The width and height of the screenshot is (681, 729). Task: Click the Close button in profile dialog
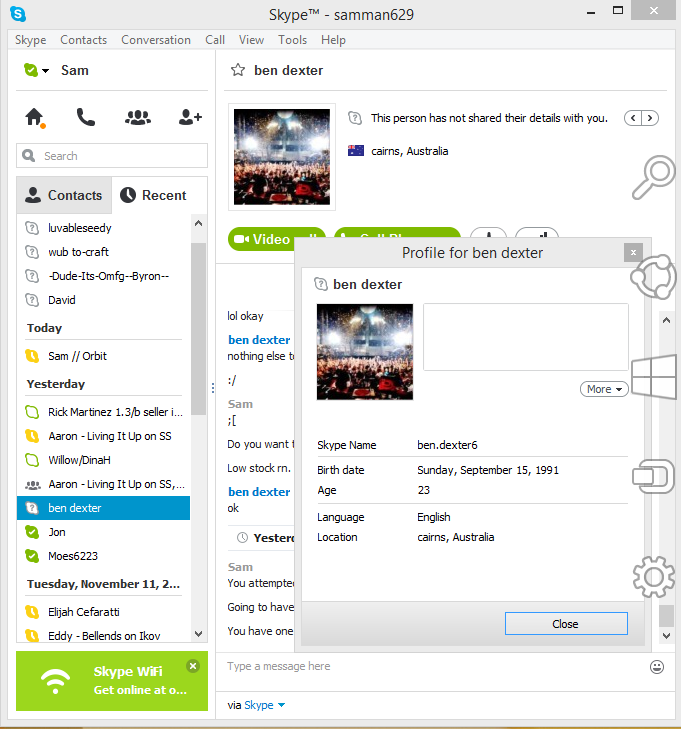(x=566, y=623)
